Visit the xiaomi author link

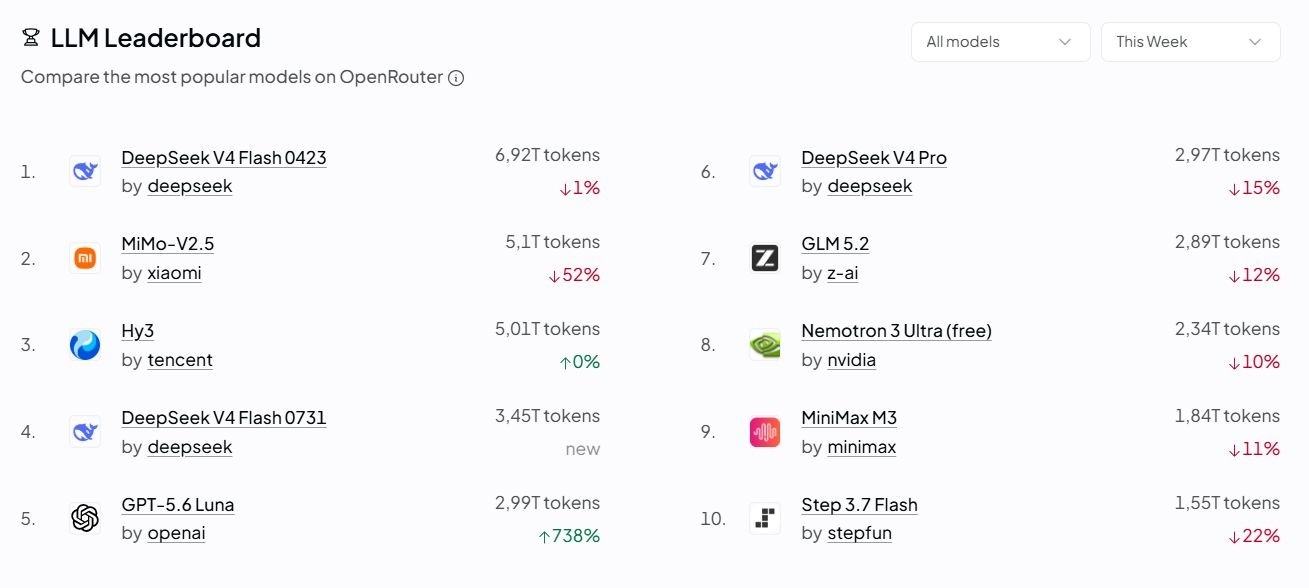(174, 273)
